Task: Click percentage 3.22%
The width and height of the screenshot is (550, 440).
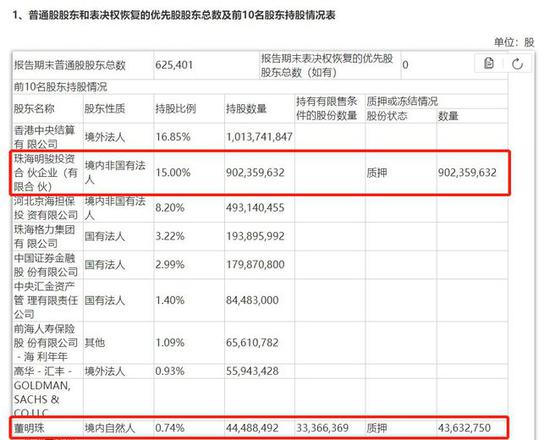Action: tap(170, 236)
